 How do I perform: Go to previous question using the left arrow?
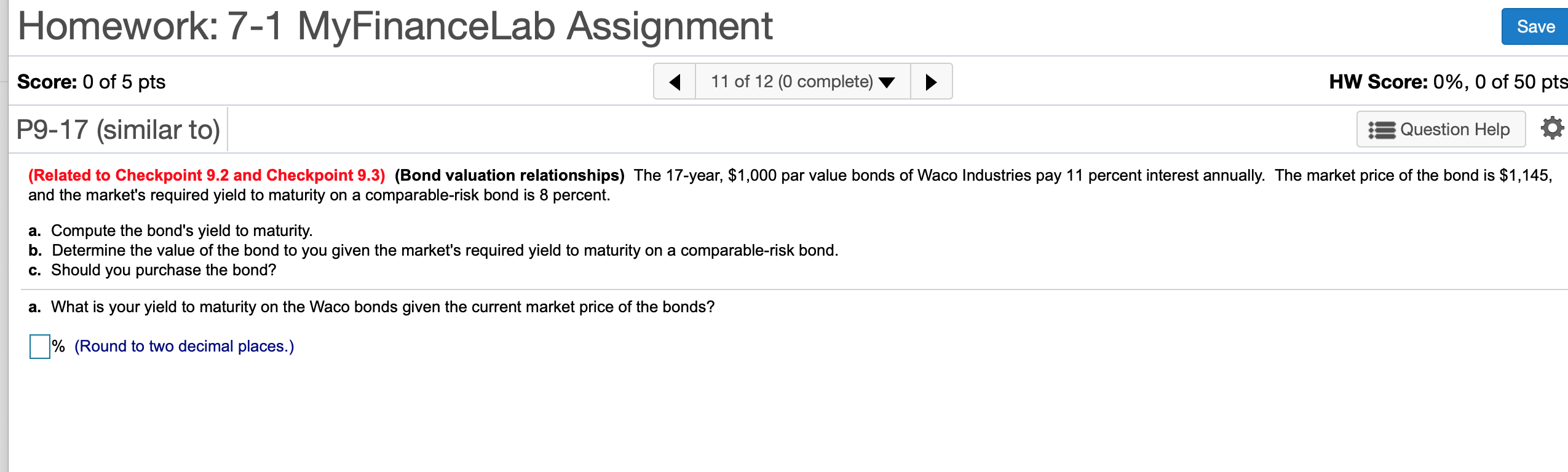click(675, 81)
